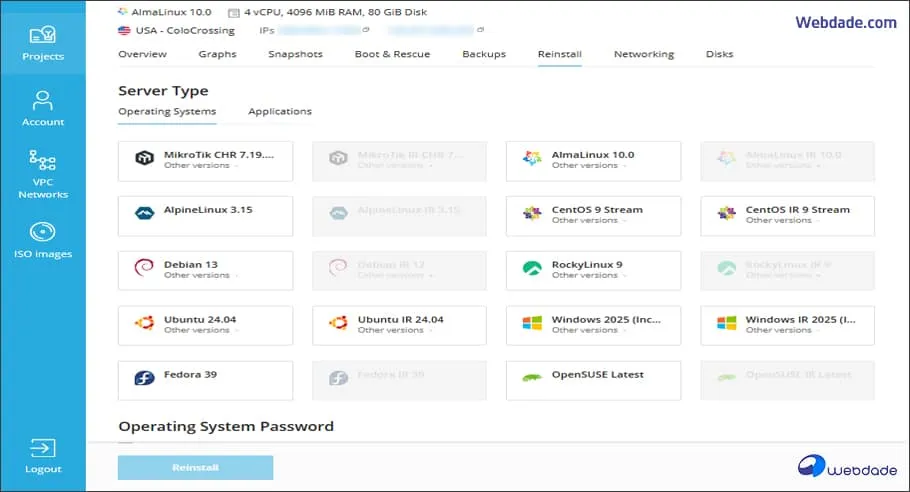The image size is (910, 492).
Task: Open the Snapshots tab
Action: (x=295, y=54)
